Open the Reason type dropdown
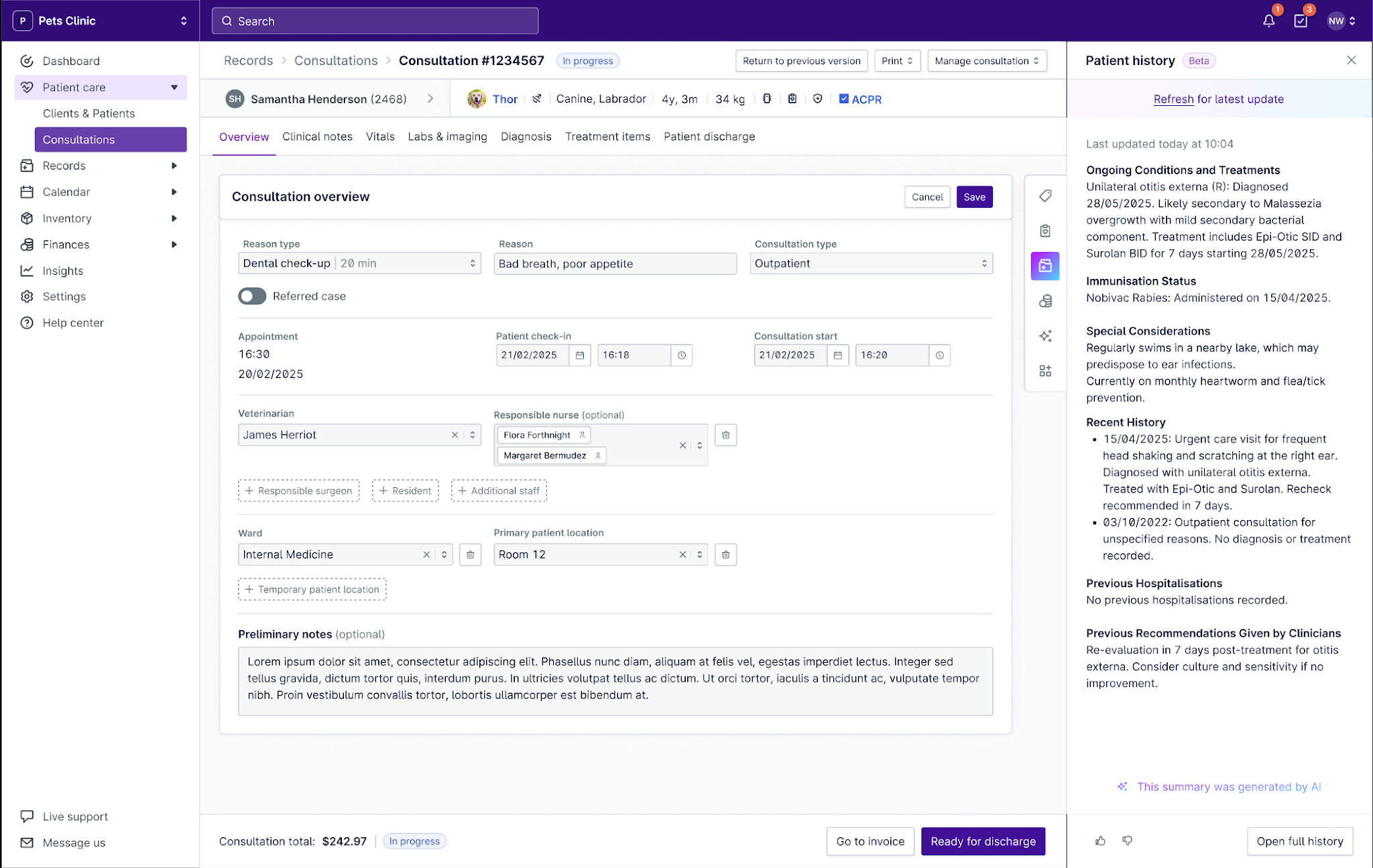 (x=359, y=263)
